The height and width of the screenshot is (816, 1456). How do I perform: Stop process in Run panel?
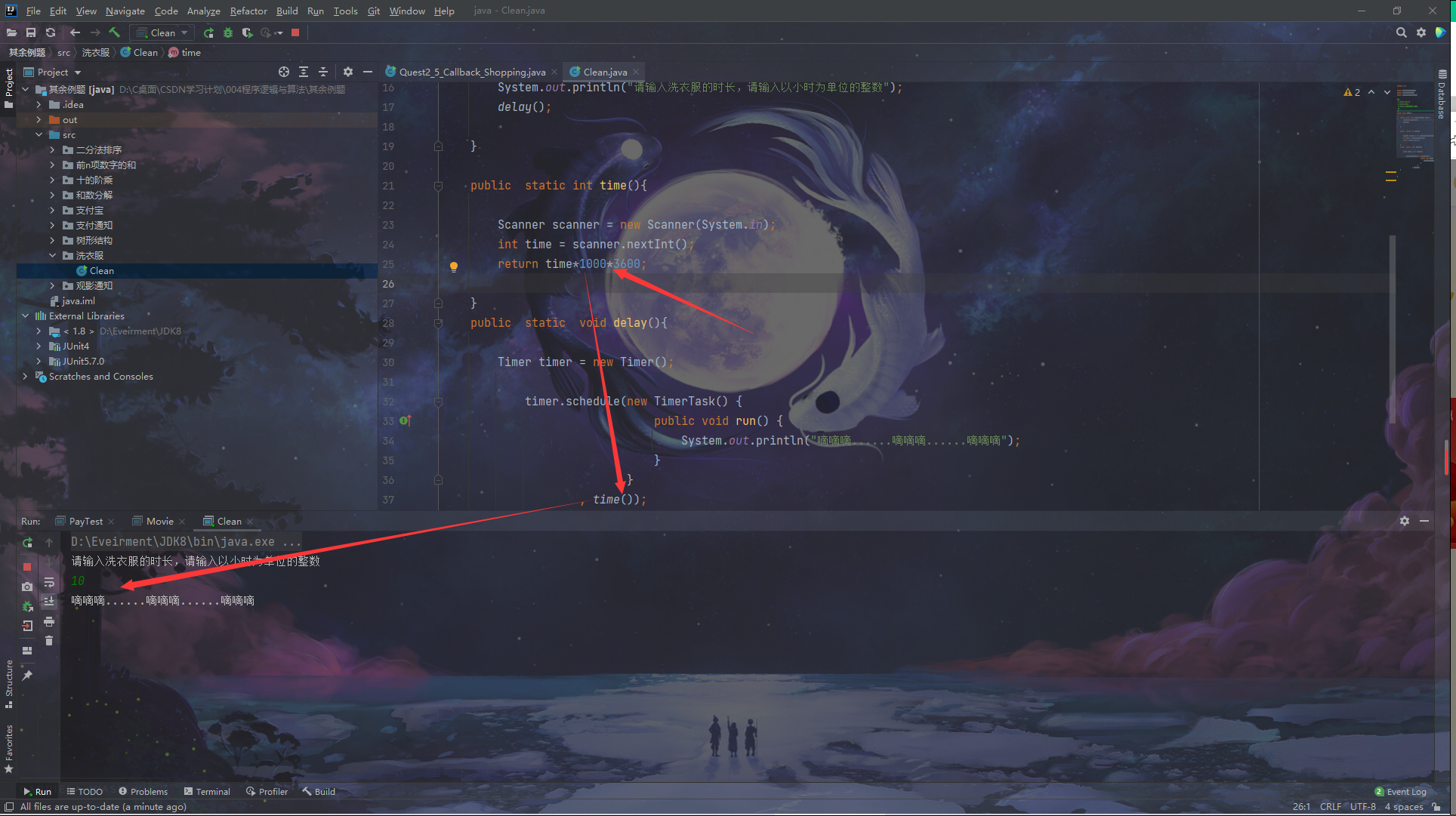click(x=27, y=566)
